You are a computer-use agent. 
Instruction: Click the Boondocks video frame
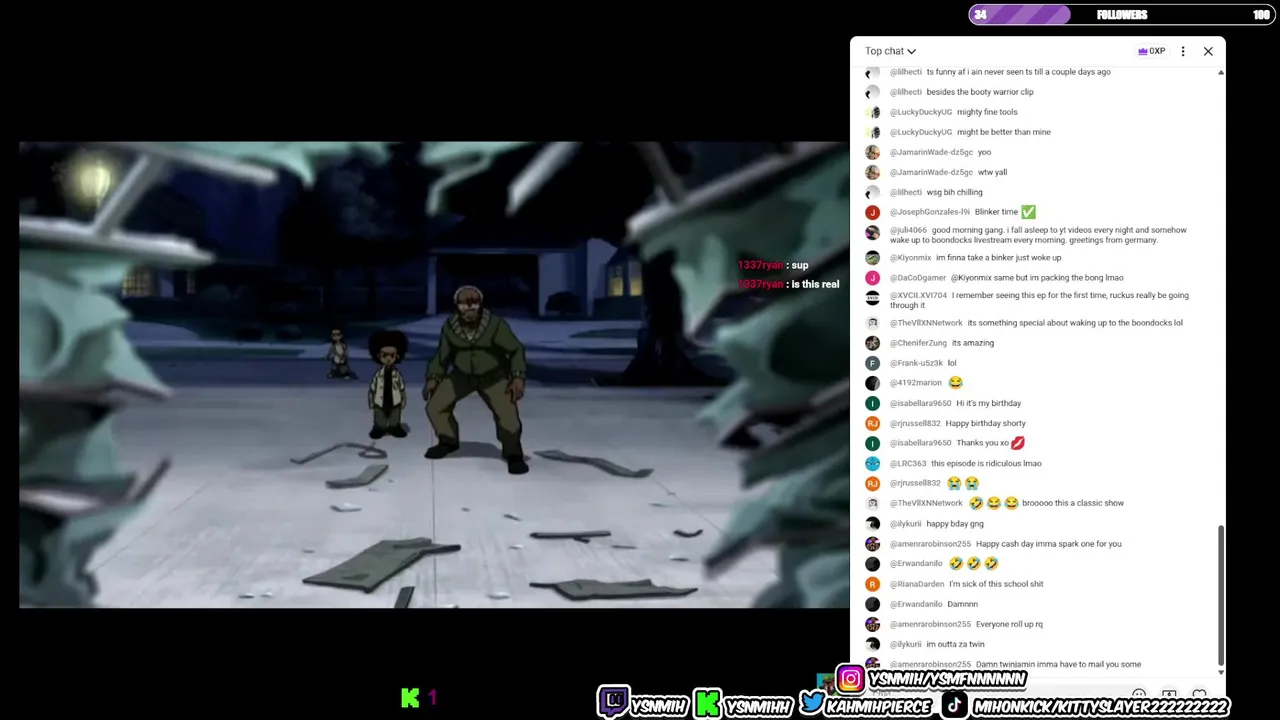point(433,374)
